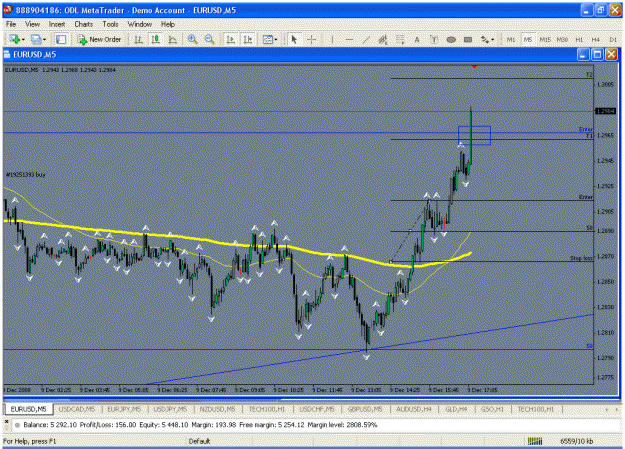Screen dimensions: 625x449
Task: Select the Fibonacci Retracement tool
Action: (x=400, y=39)
